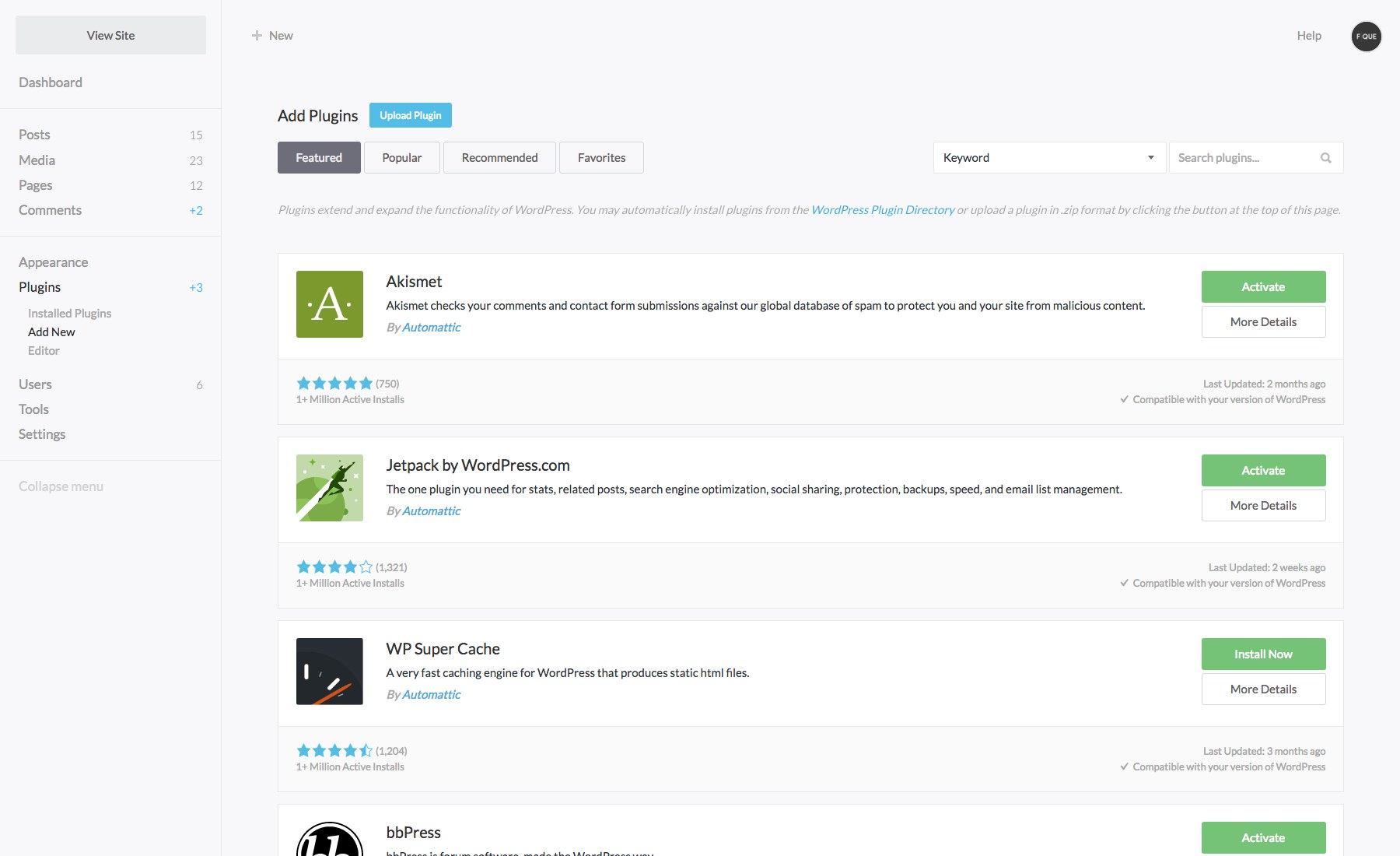Activate the Akismet plugin
Image resolution: width=1400 pixels, height=856 pixels.
pos(1263,286)
